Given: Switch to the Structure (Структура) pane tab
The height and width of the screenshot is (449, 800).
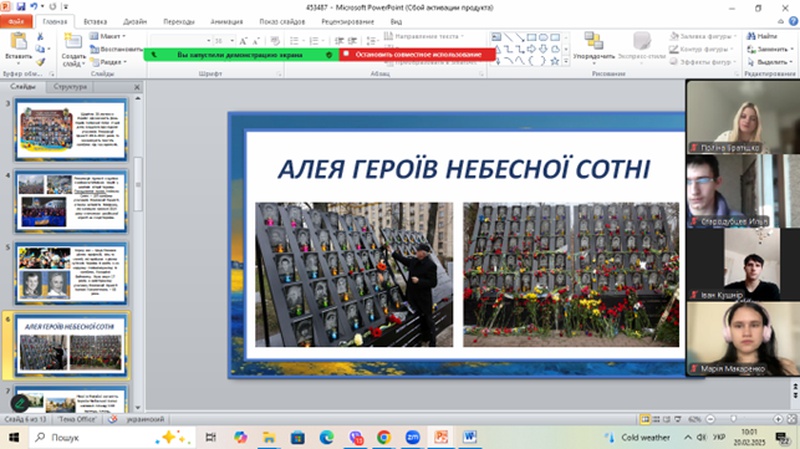Looking at the screenshot, I should [x=71, y=87].
